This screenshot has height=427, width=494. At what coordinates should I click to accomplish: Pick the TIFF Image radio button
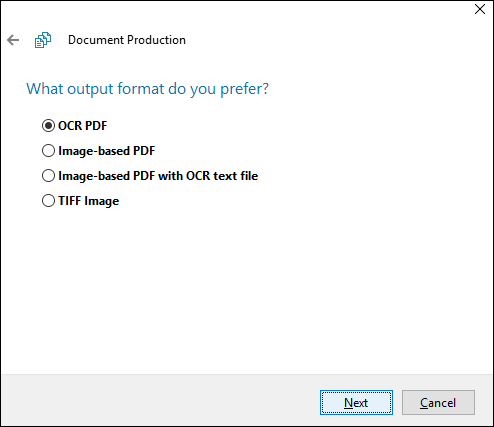[48, 201]
